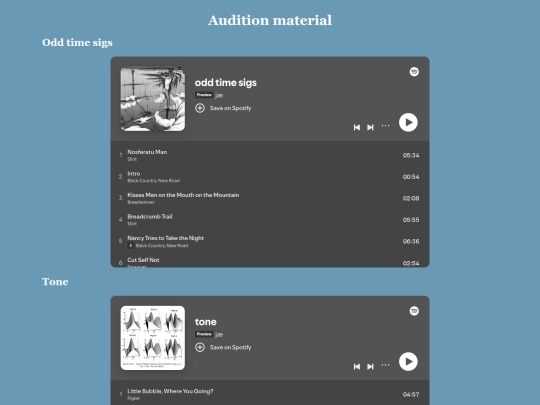Viewport: 540px width, 405px height.
Task: Open odd time sigs album cover
Action: tap(153, 99)
